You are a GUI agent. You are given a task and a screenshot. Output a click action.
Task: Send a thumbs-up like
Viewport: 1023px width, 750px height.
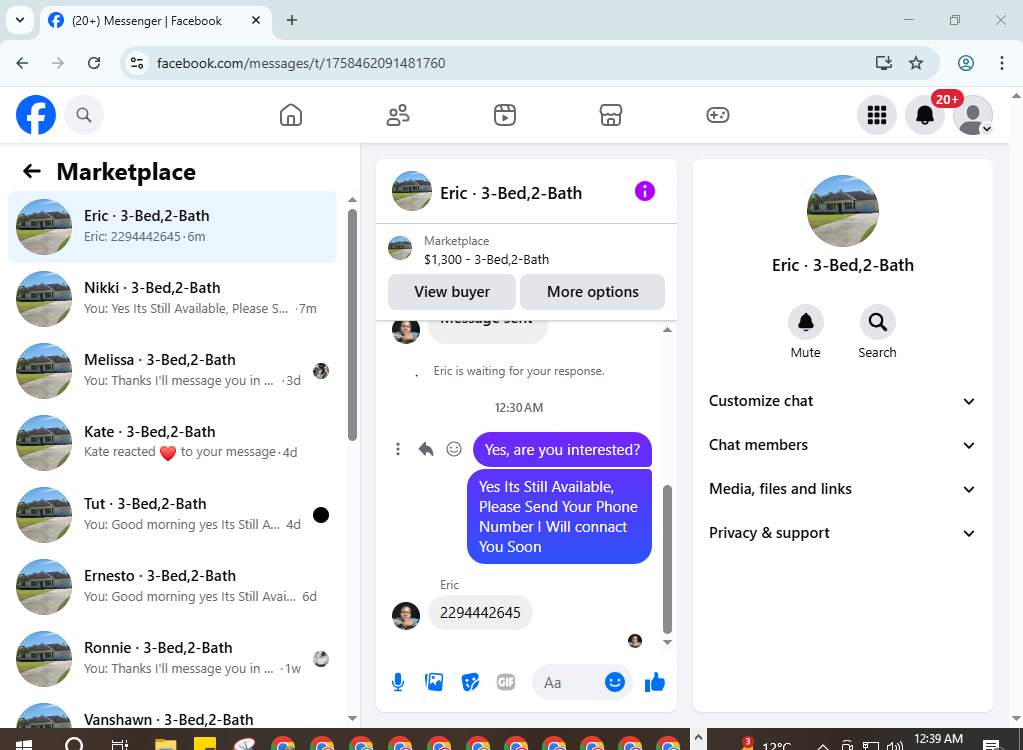[x=654, y=682]
